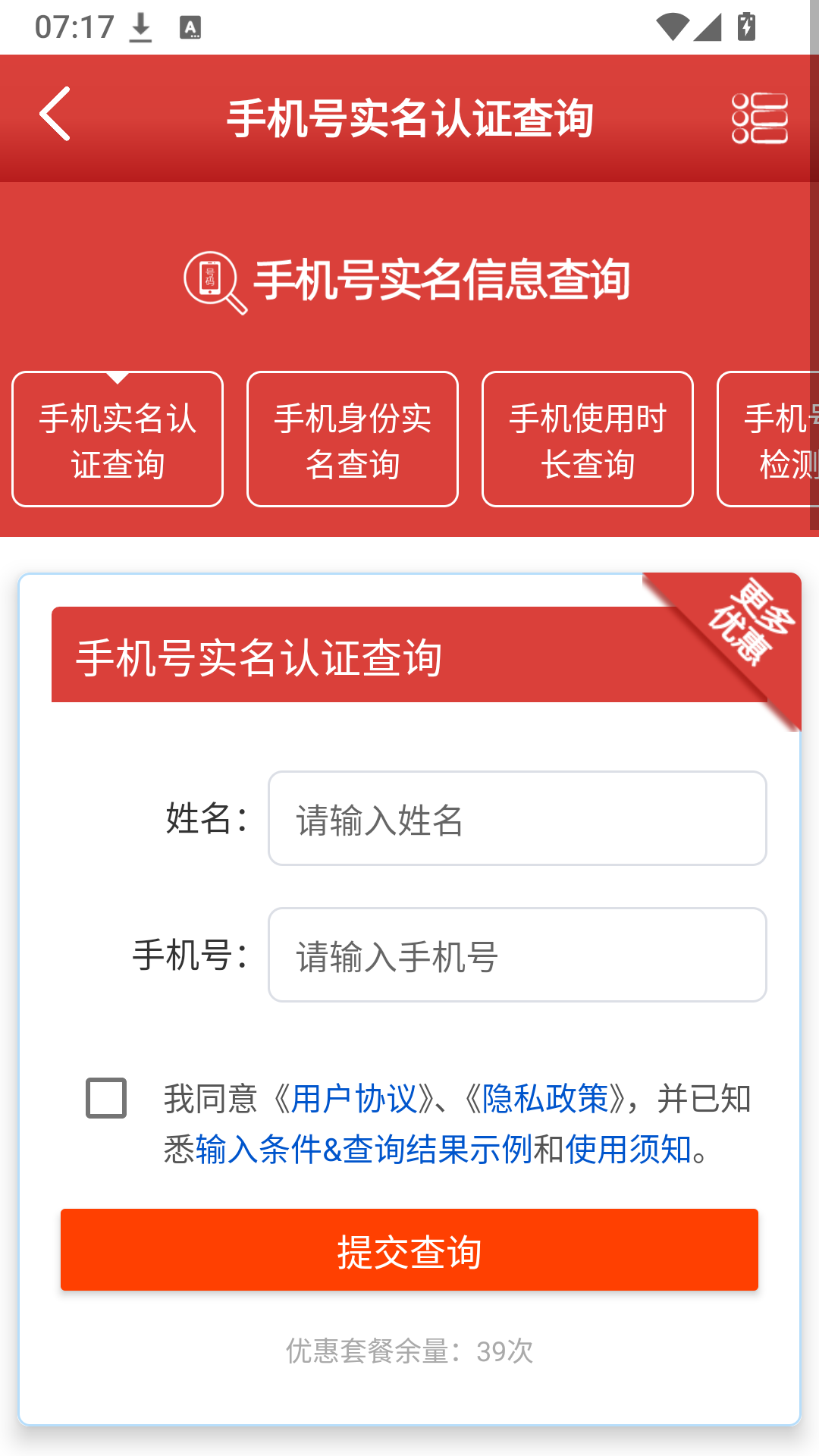Tap the phone magnifier search icon
819x1456 pixels.
[x=215, y=282]
